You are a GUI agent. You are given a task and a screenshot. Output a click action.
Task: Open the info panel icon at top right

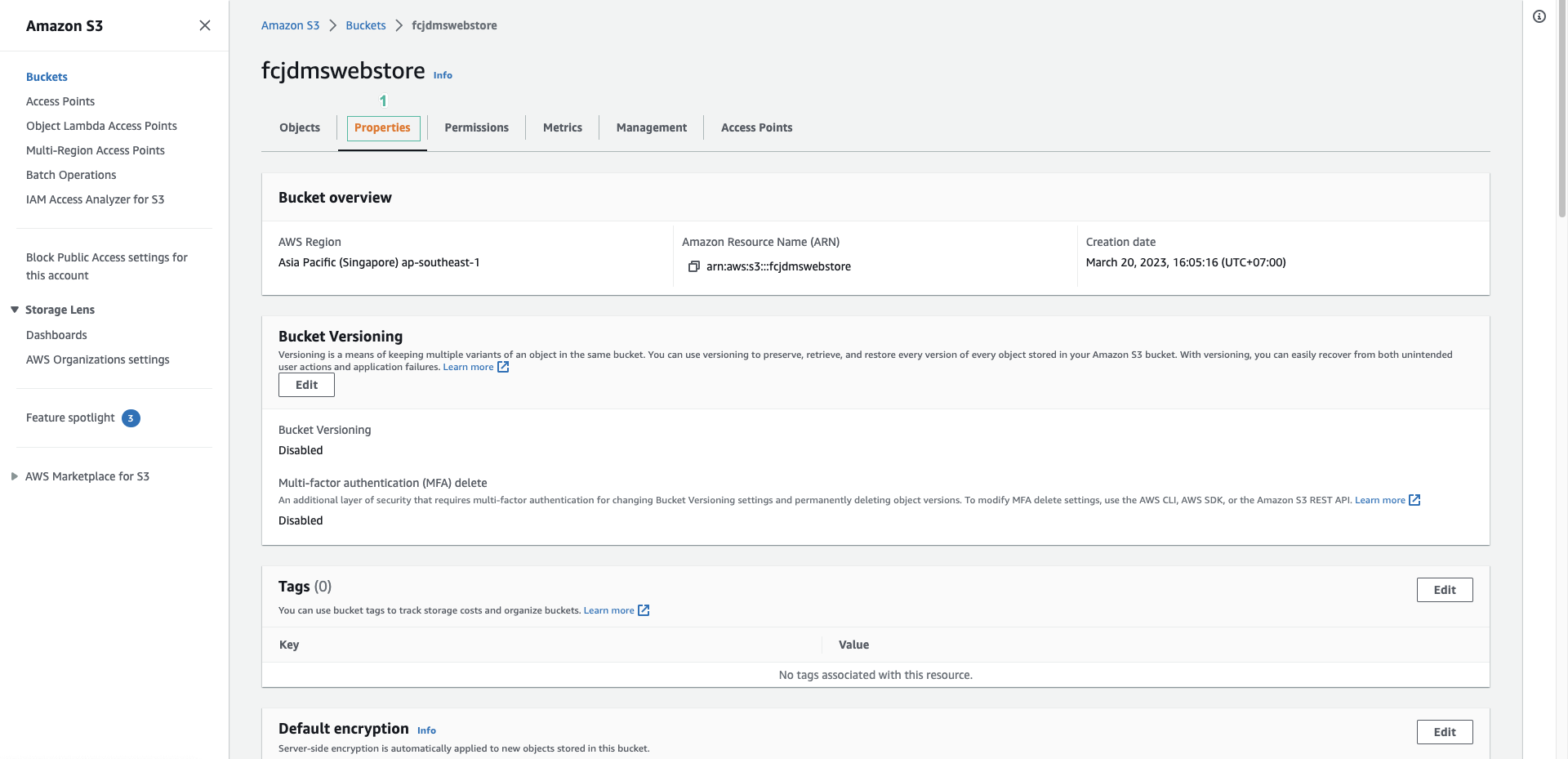(1539, 16)
